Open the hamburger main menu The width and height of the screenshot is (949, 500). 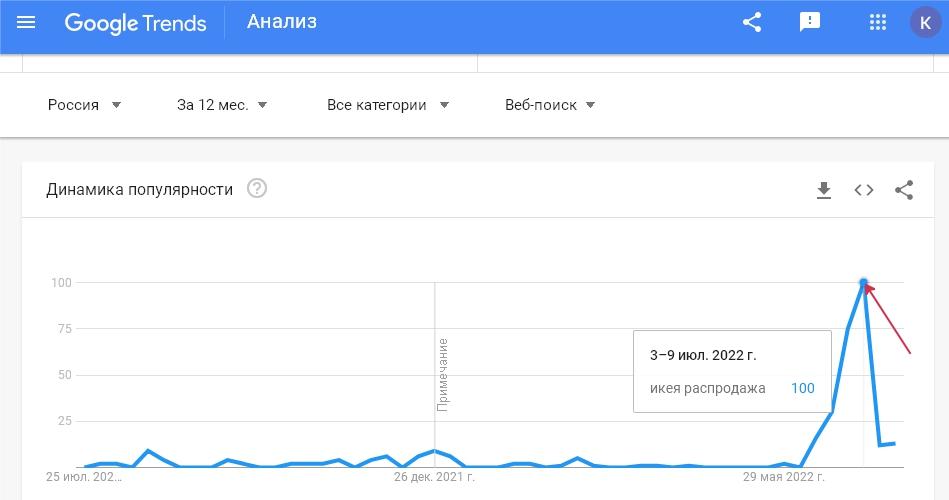[x=27, y=22]
